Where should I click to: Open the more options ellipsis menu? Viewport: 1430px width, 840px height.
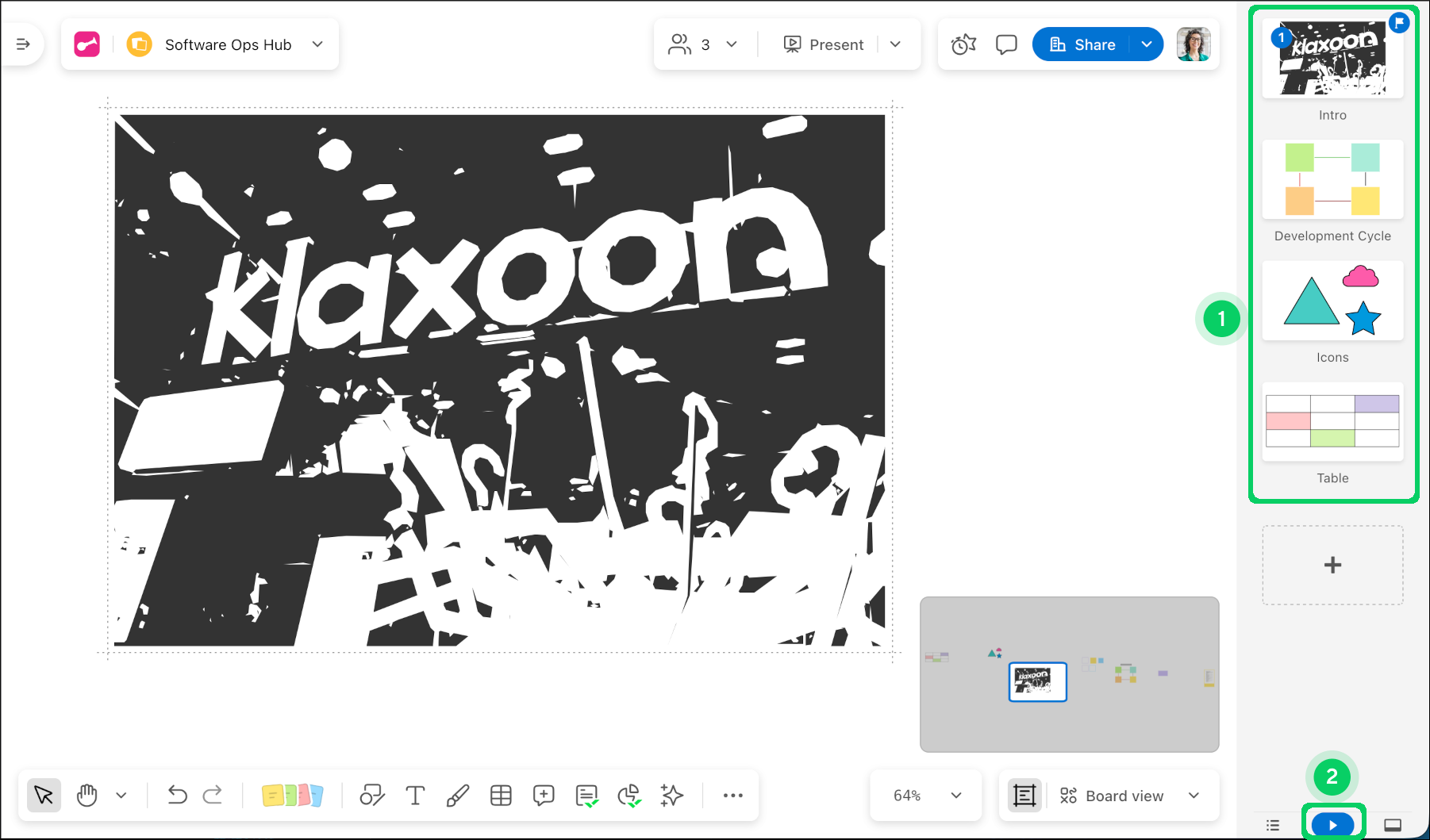732,796
